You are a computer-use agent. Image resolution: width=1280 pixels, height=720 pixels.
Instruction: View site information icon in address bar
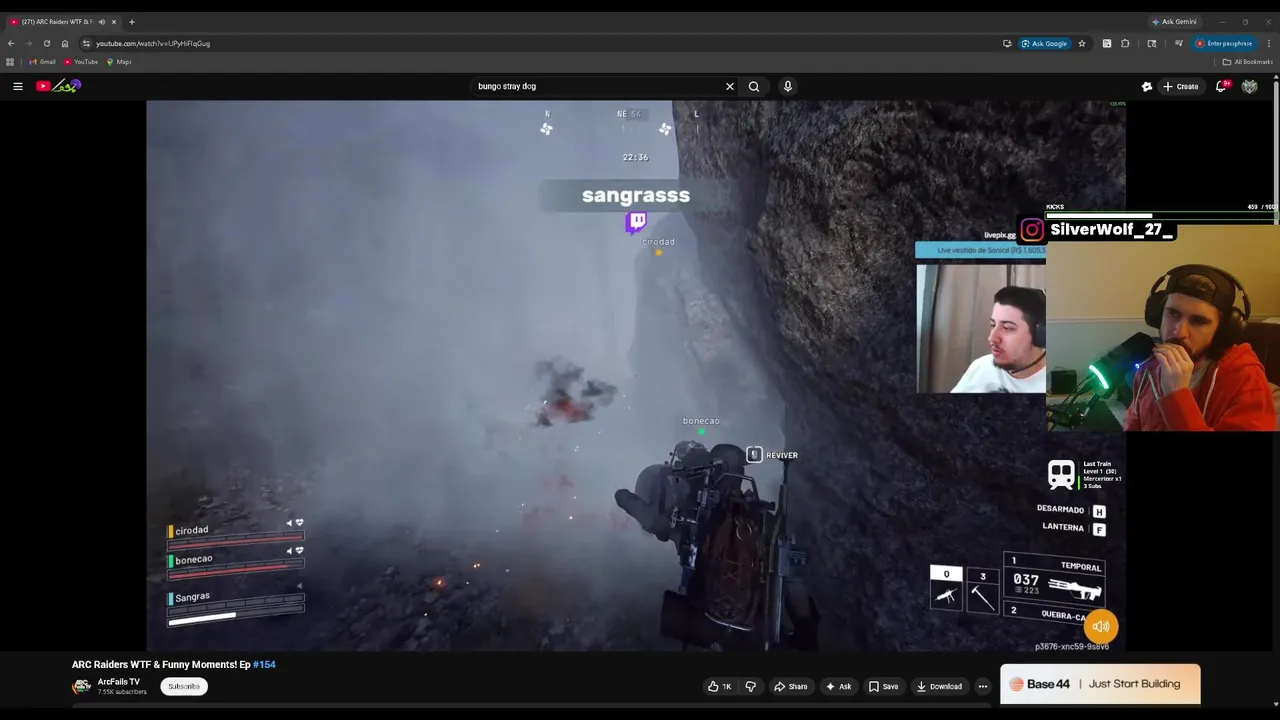(x=86, y=43)
